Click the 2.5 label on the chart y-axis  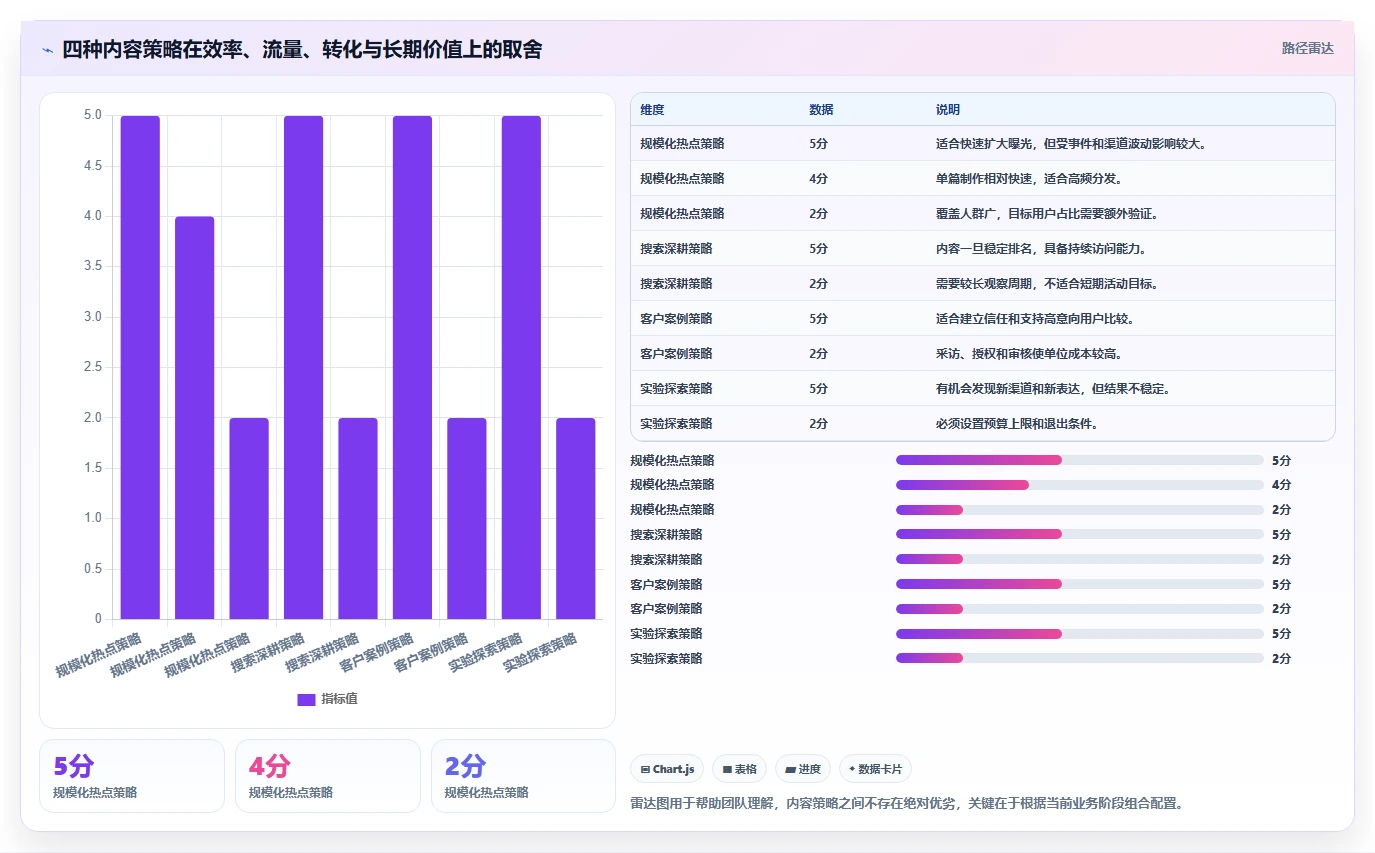pyautogui.click(x=93, y=367)
